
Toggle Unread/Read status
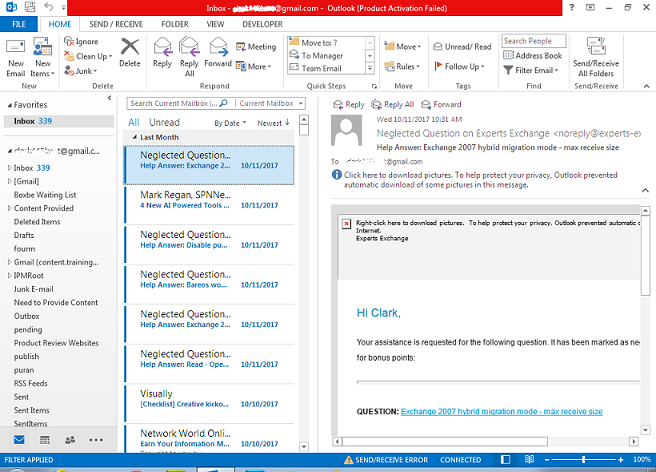click(x=462, y=46)
